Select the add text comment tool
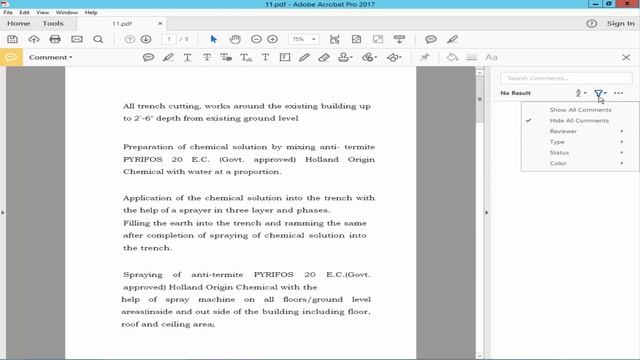 click(x=265, y=57)
